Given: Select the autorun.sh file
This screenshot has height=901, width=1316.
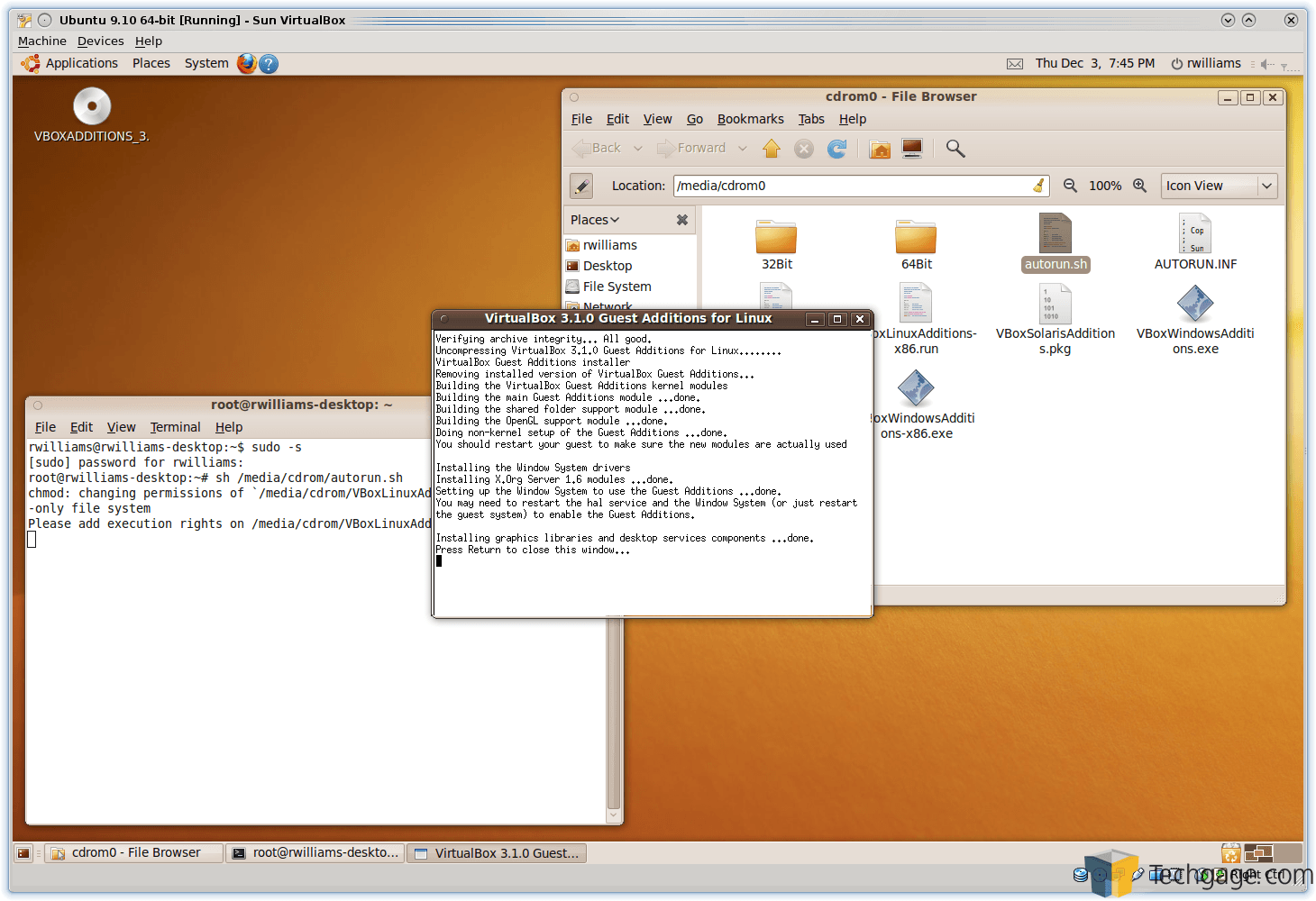Looking at the screenshot, I should [1056, 243].
